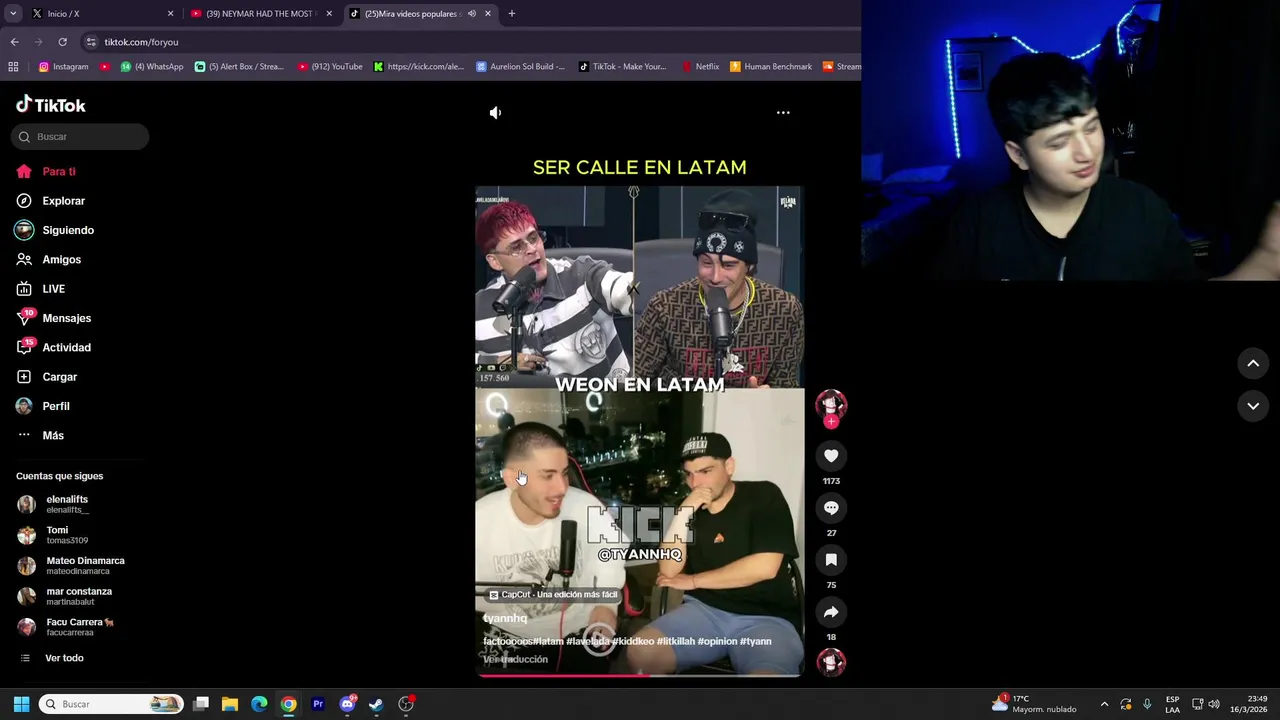
Task: Open site information icon in address bar
Action: [x=91, y=42]
